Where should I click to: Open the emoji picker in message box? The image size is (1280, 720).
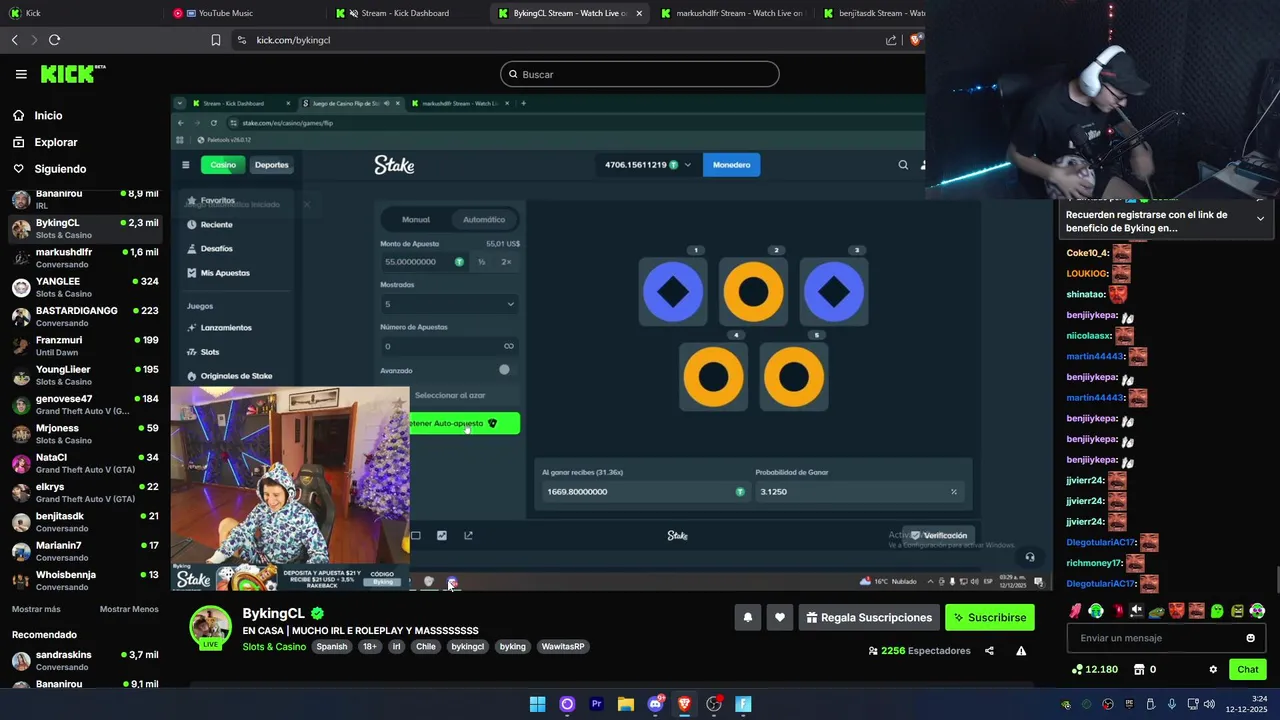pos(1250,638)
